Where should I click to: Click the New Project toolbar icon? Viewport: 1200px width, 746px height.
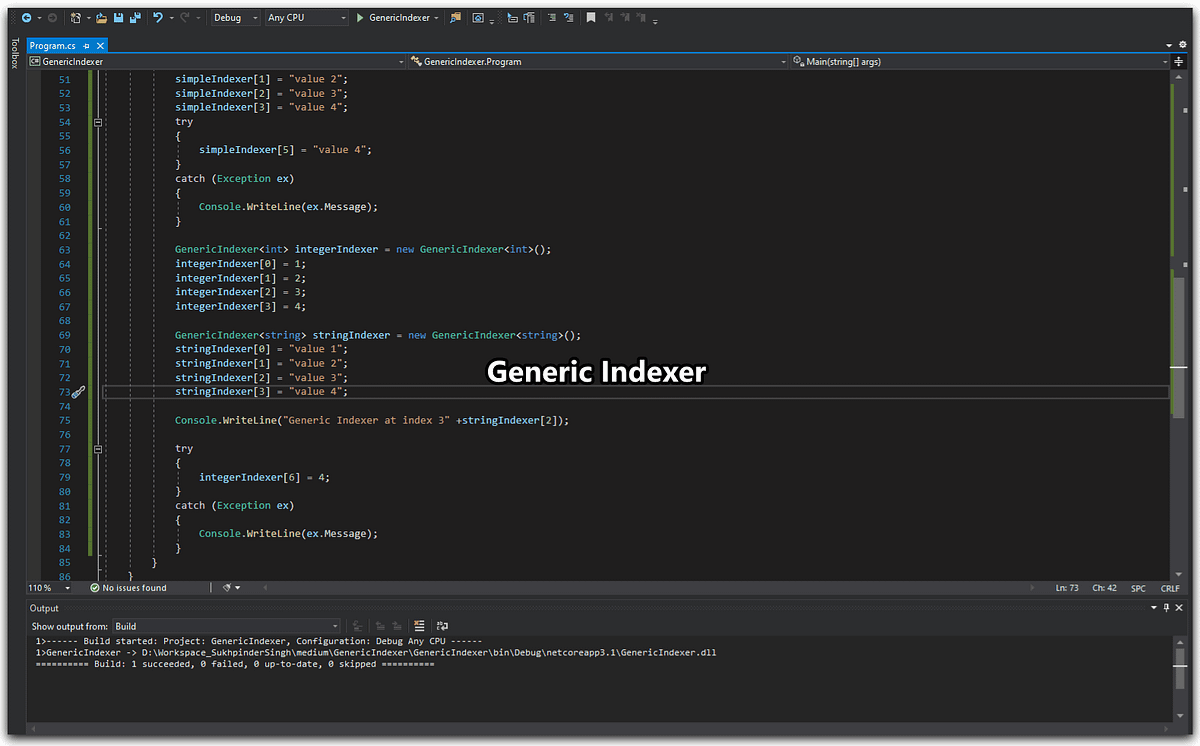point(76,17)
